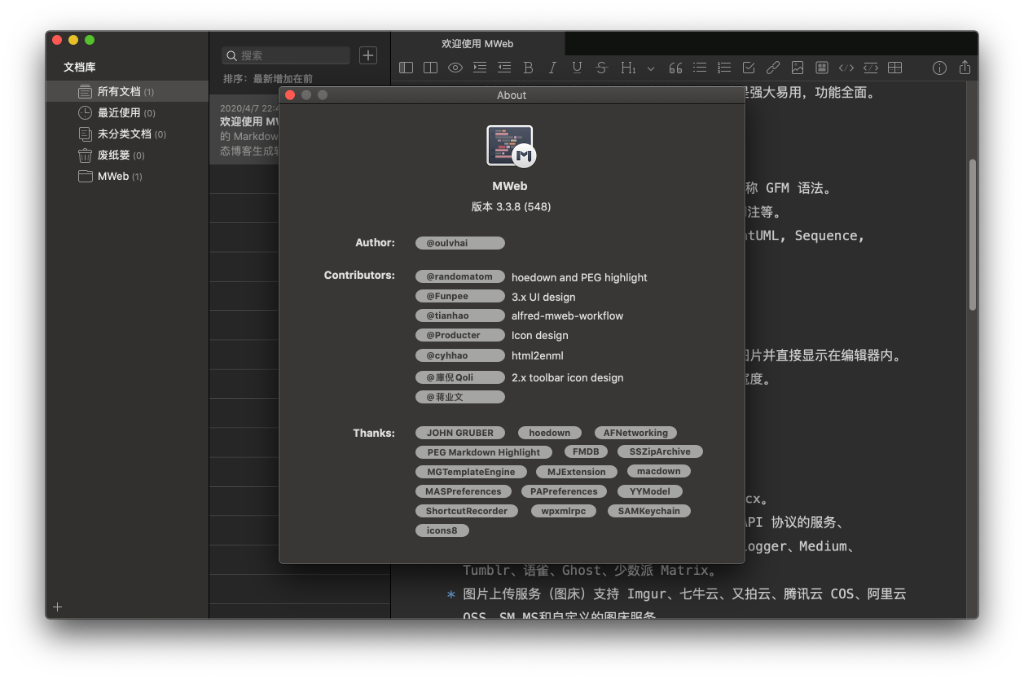
Task: Open the FMDB thanks link
Action: (586, 452)
